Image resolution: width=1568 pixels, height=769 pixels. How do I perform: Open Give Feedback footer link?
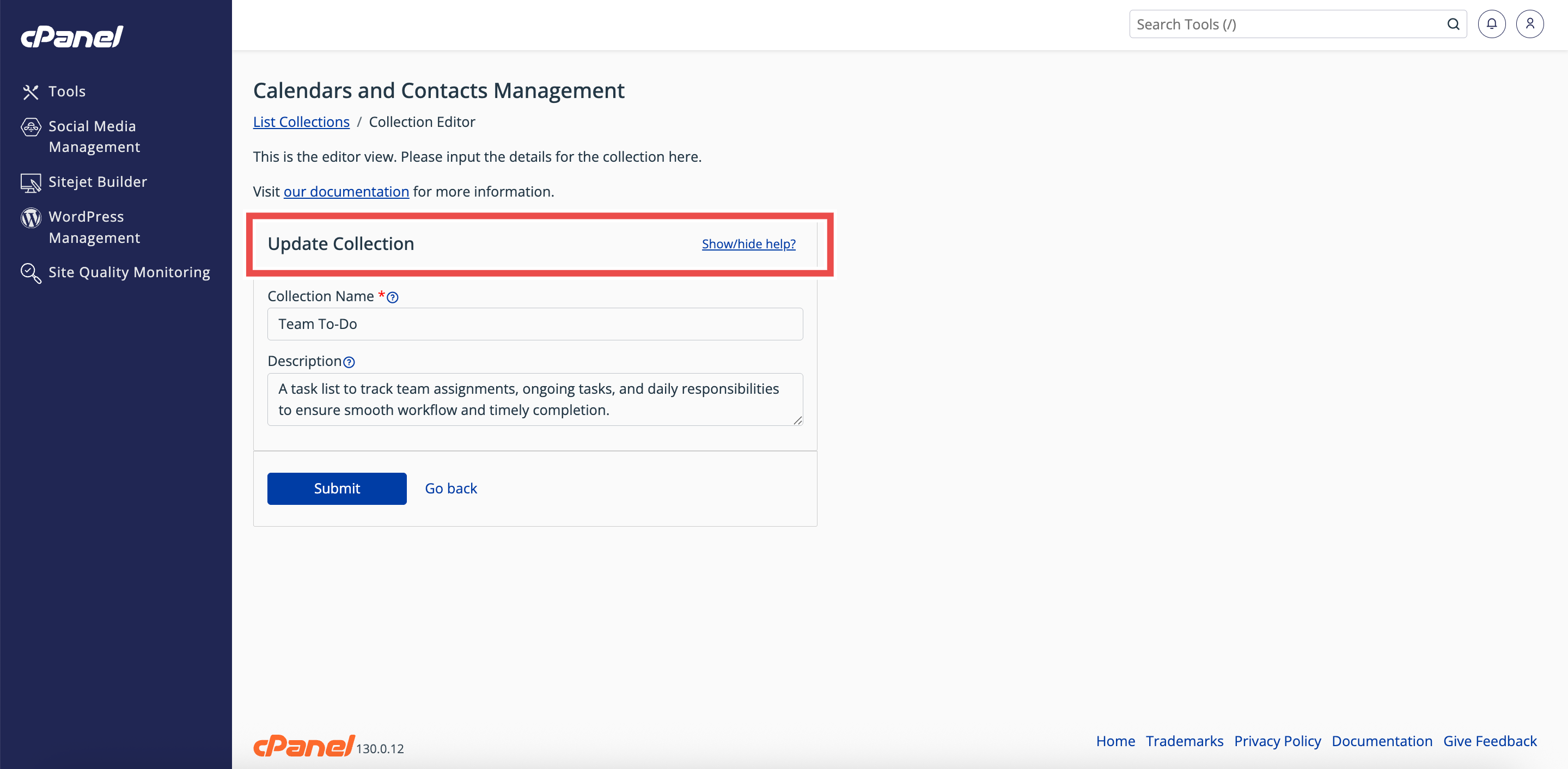click(x=1490, y=741)
